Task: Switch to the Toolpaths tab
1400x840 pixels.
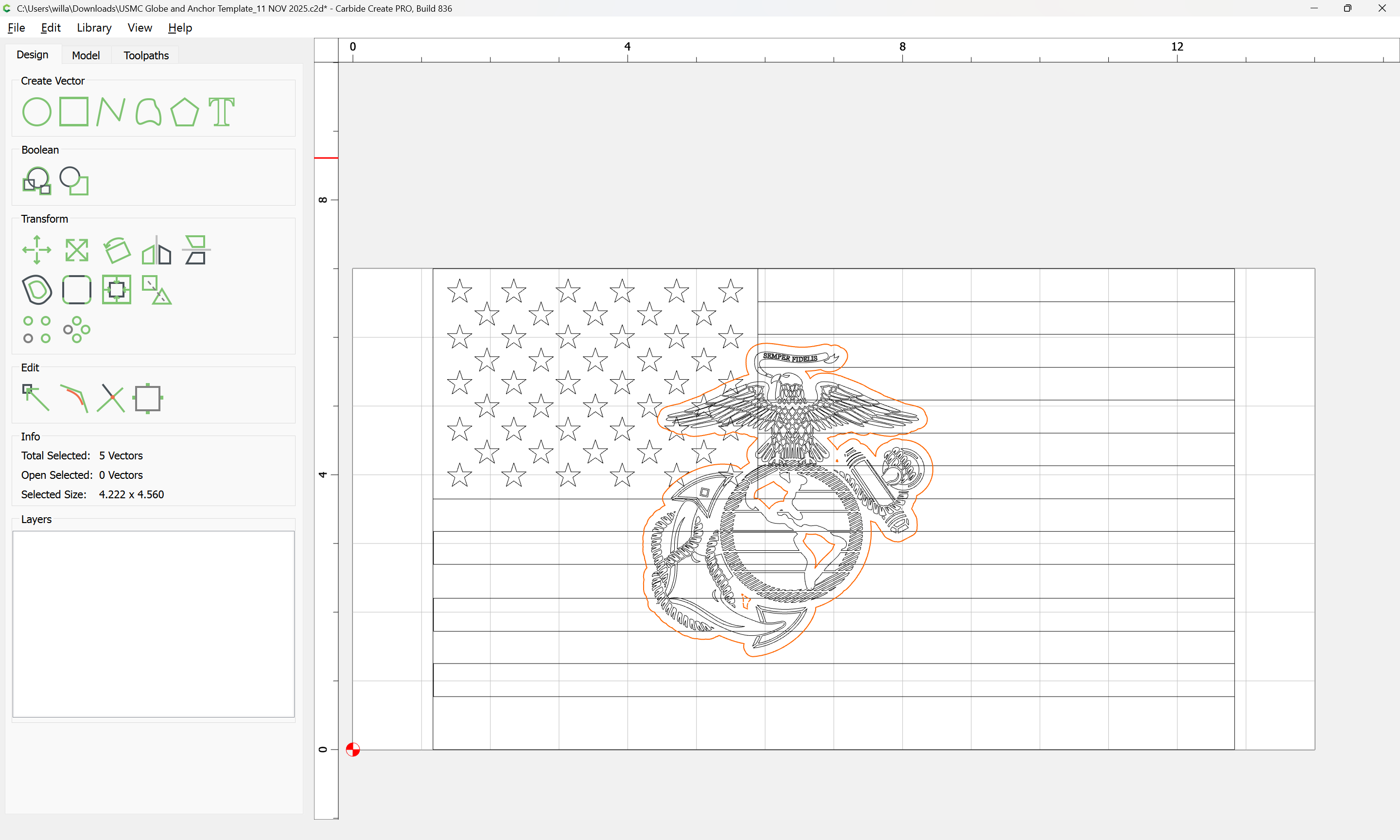Action: click(146, 55)
